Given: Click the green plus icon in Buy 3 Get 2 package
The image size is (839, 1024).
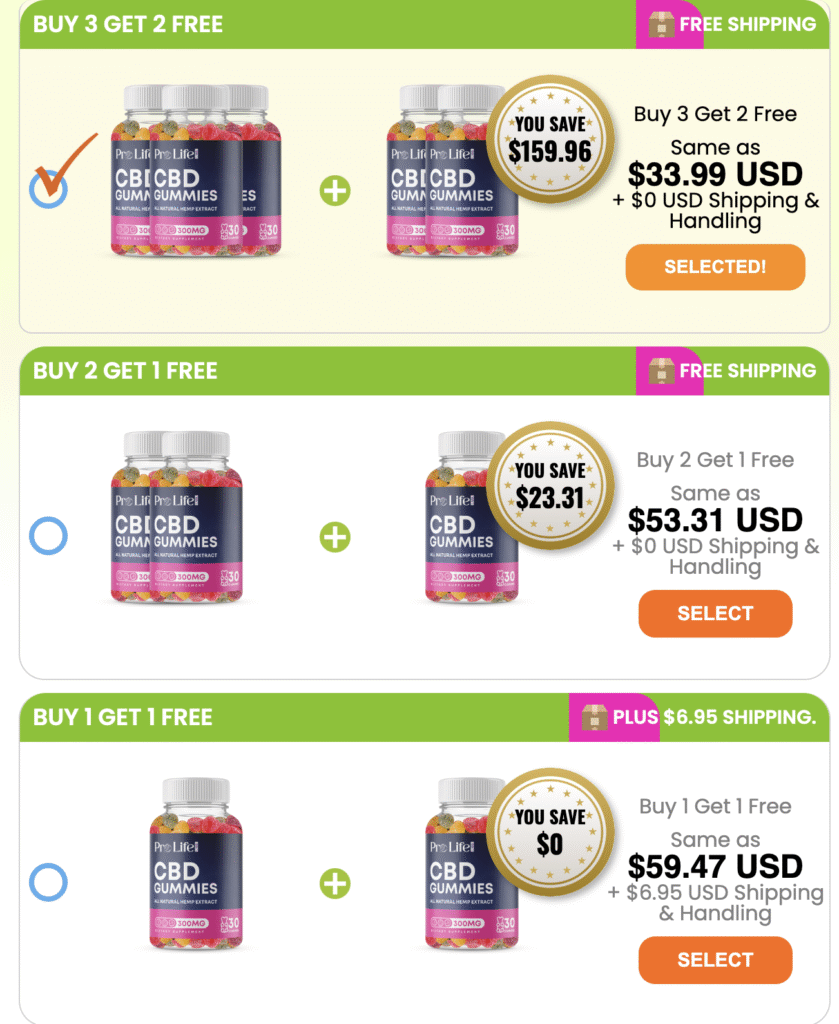Looking at the screenshot, I should pos(335,191).
